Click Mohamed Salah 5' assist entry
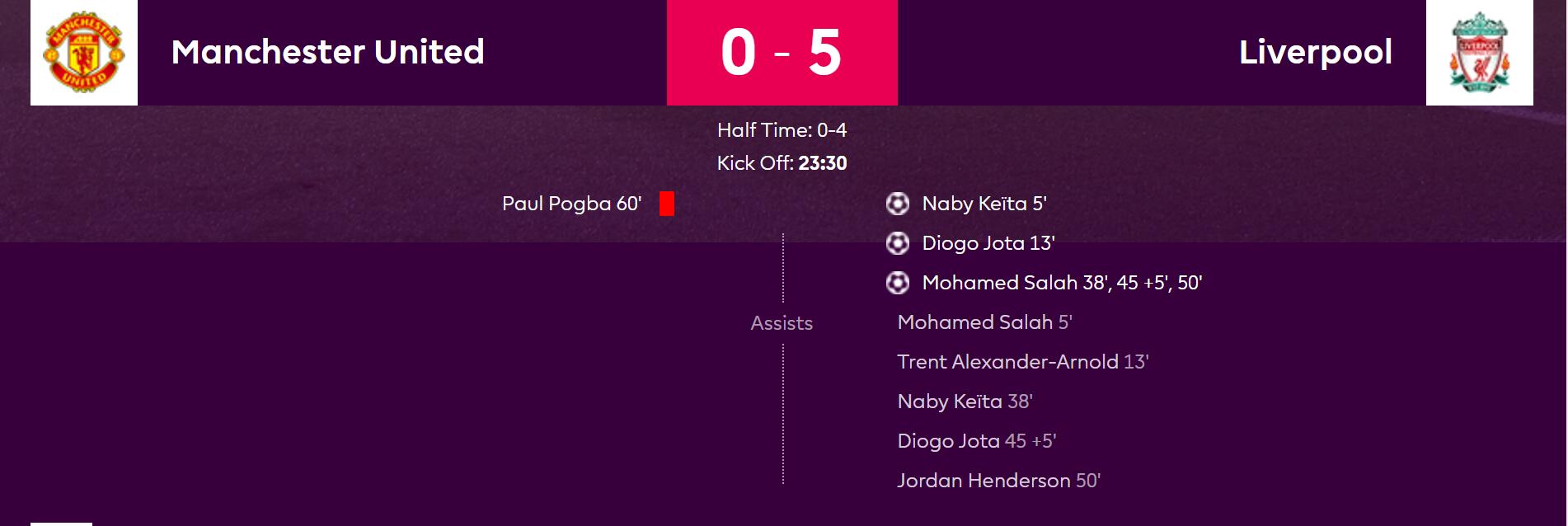 pyautogui.click(x=984, y=322)
